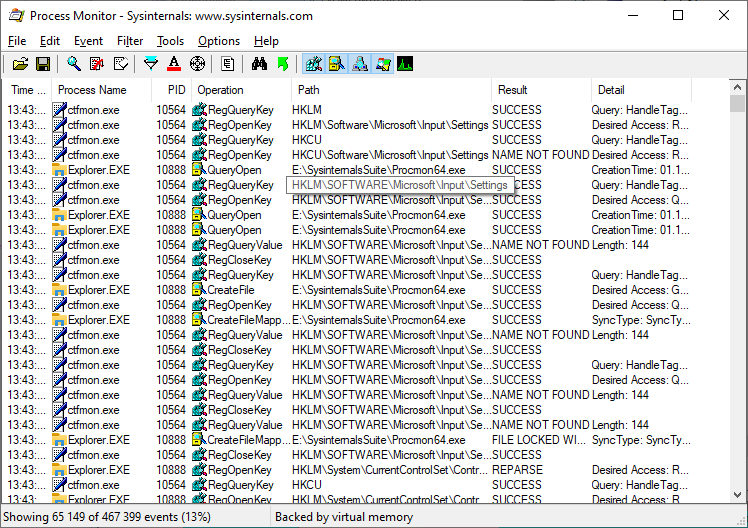Image resolution: width=748 pixels, height=528 pixels.
Task: Click the Process Name column header
Action: point(102,90)
